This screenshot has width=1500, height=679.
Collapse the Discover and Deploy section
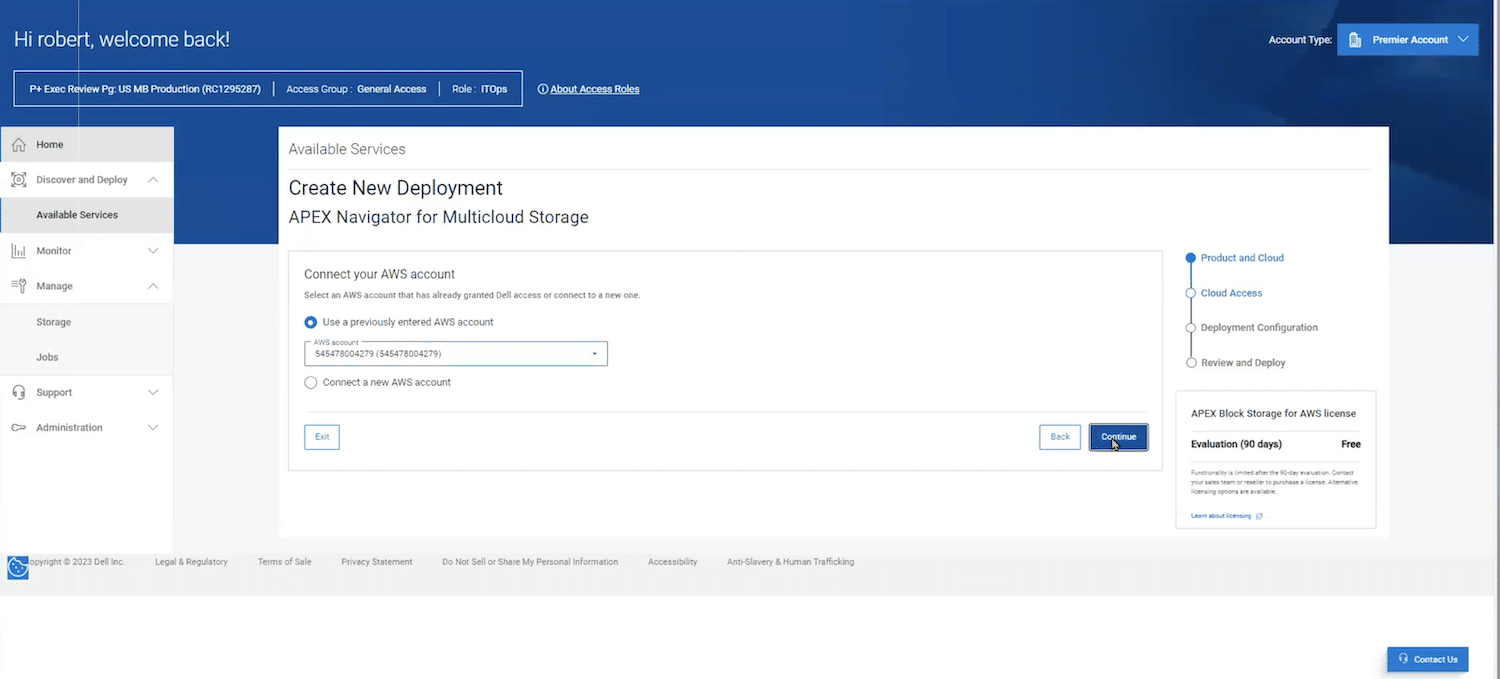tap(153, 180)
